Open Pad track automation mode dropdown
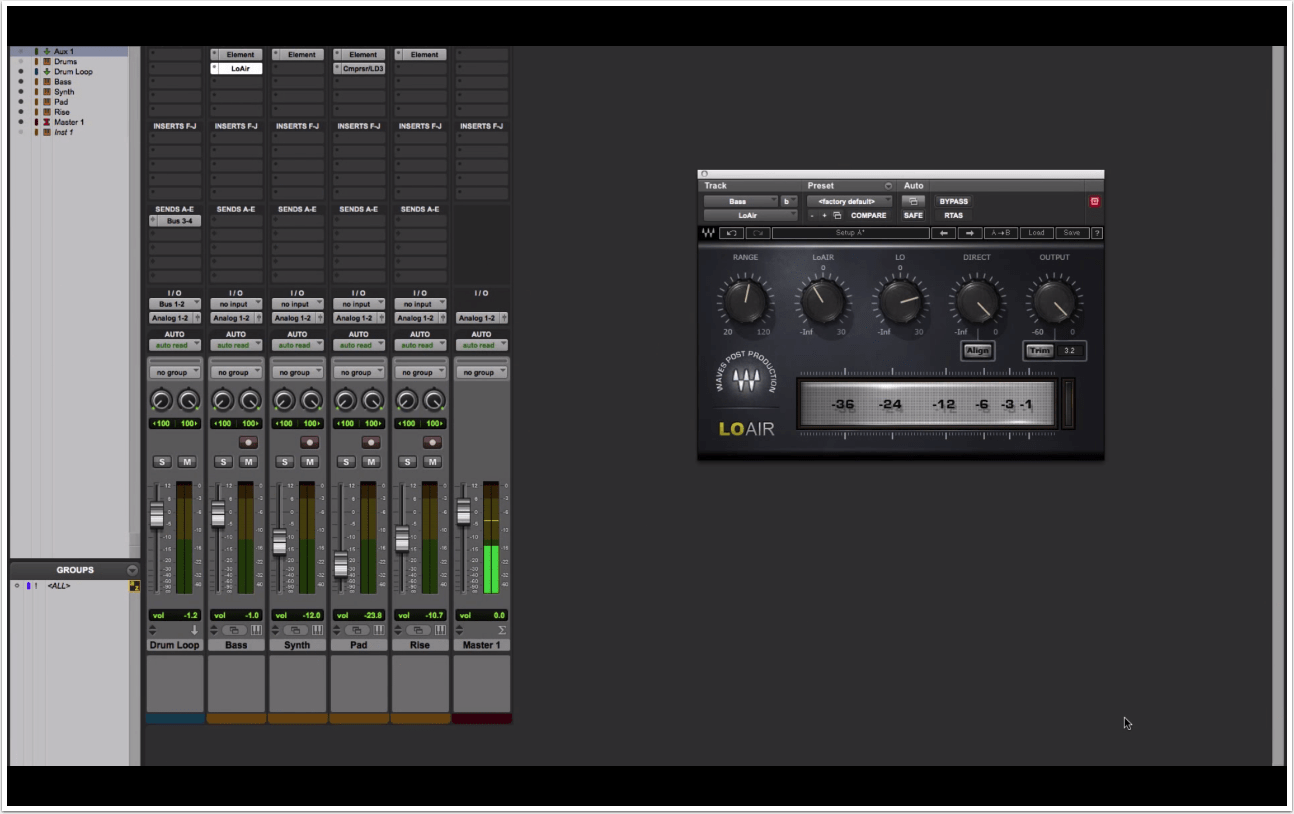This screenshot has height=814, width=1294. click(358, 345)
